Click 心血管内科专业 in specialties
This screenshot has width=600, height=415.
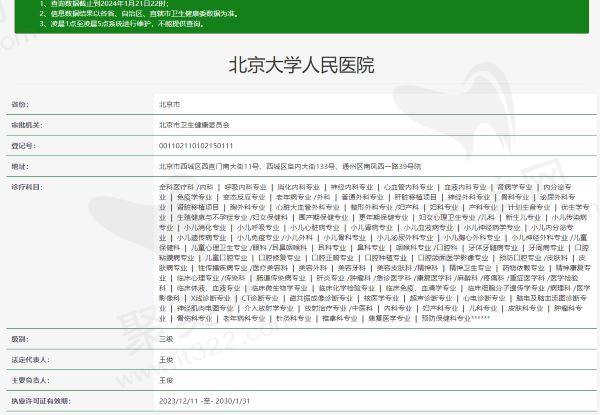(408, 187)
